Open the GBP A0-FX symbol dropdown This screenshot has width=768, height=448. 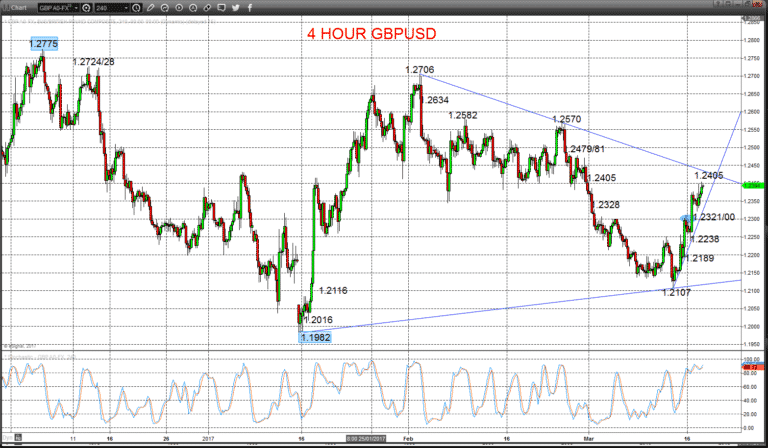click(59, 8)
